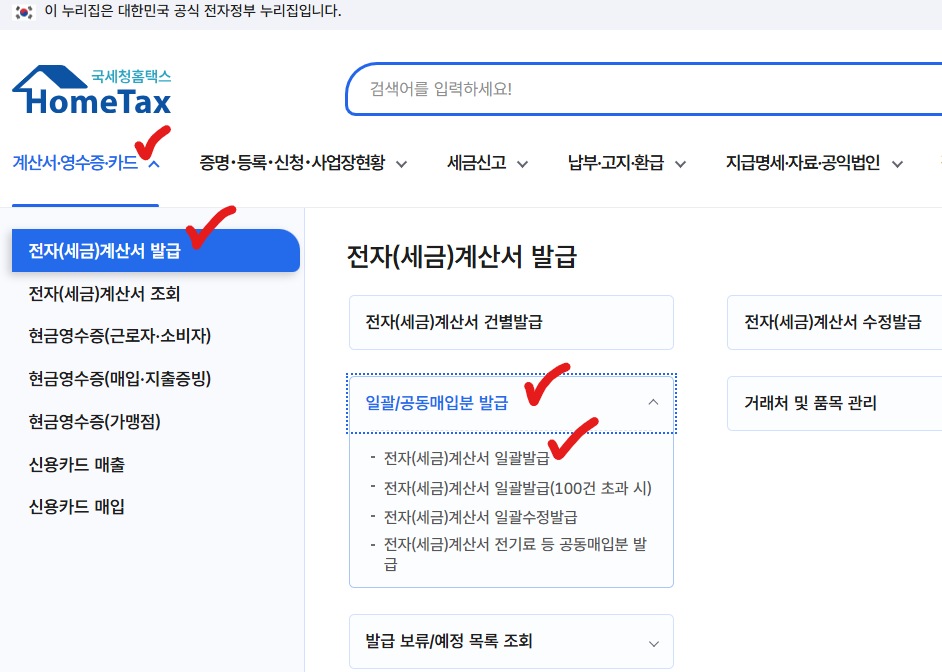Screen dimensions: 942x672
Task: Open 전자(세금)계산서 건별발급
Action: point(511,322)
